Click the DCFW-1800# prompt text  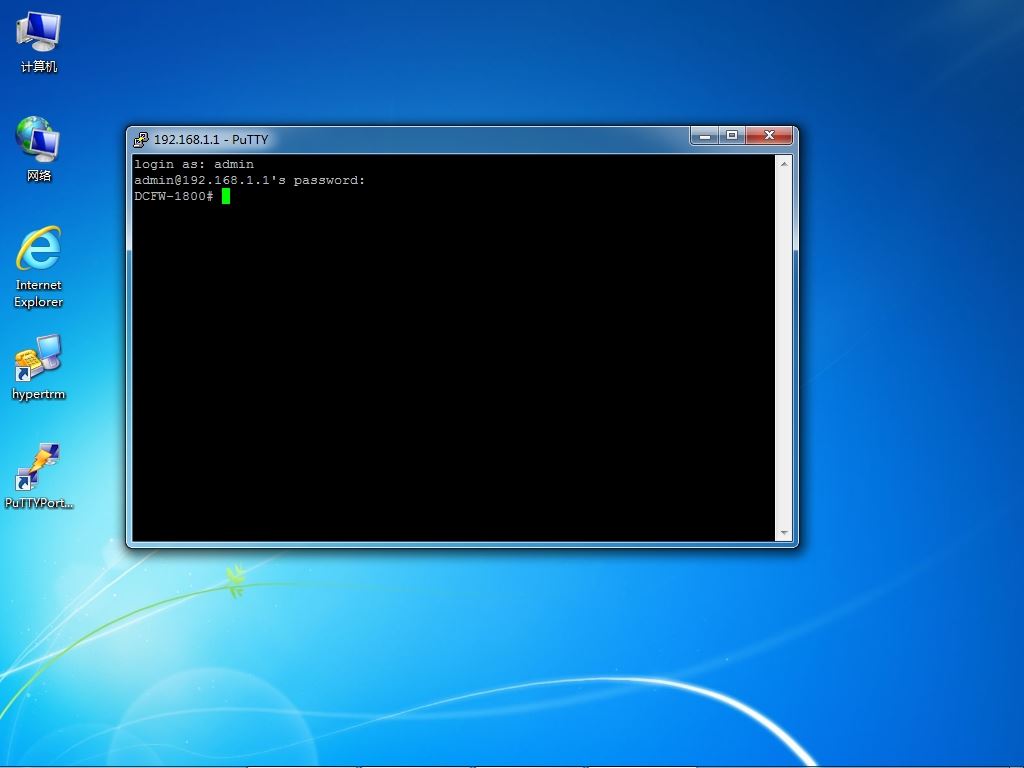174,196
